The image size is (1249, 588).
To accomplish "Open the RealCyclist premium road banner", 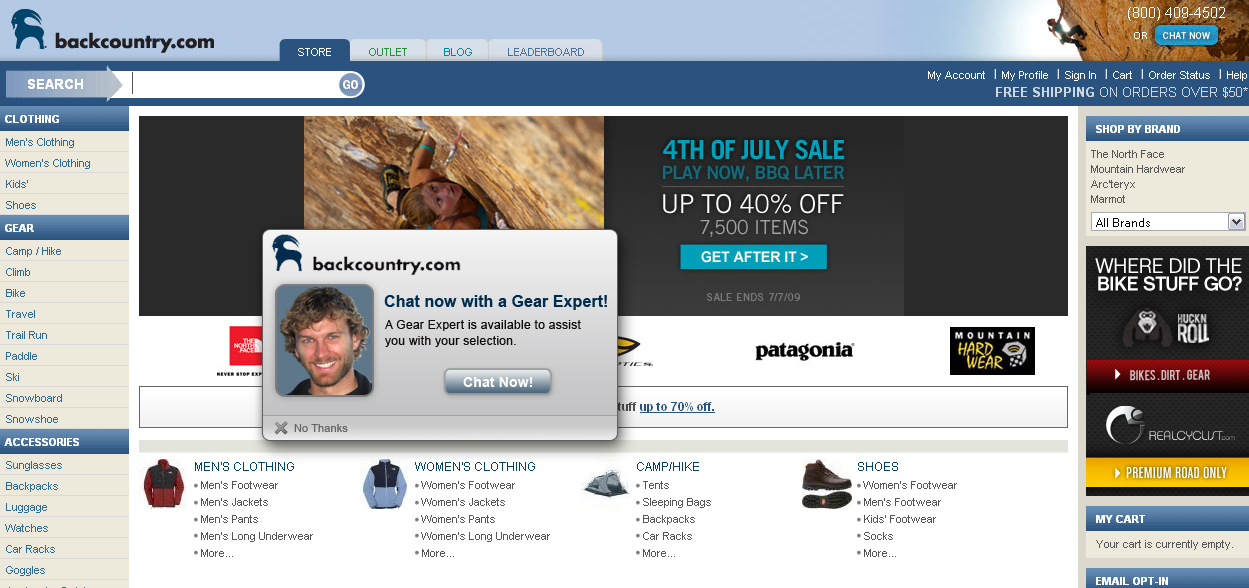I will (1167, 440).
